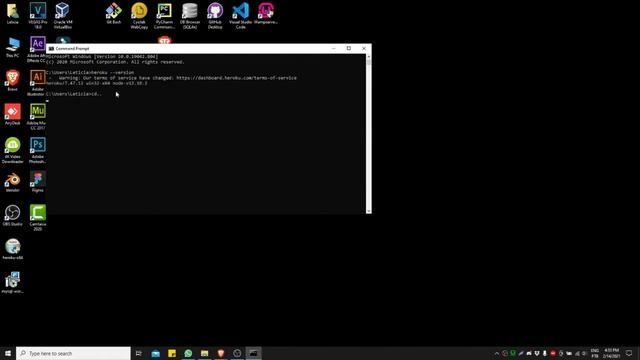
Task: Click the Windows Start button
Action: (8, 353)
